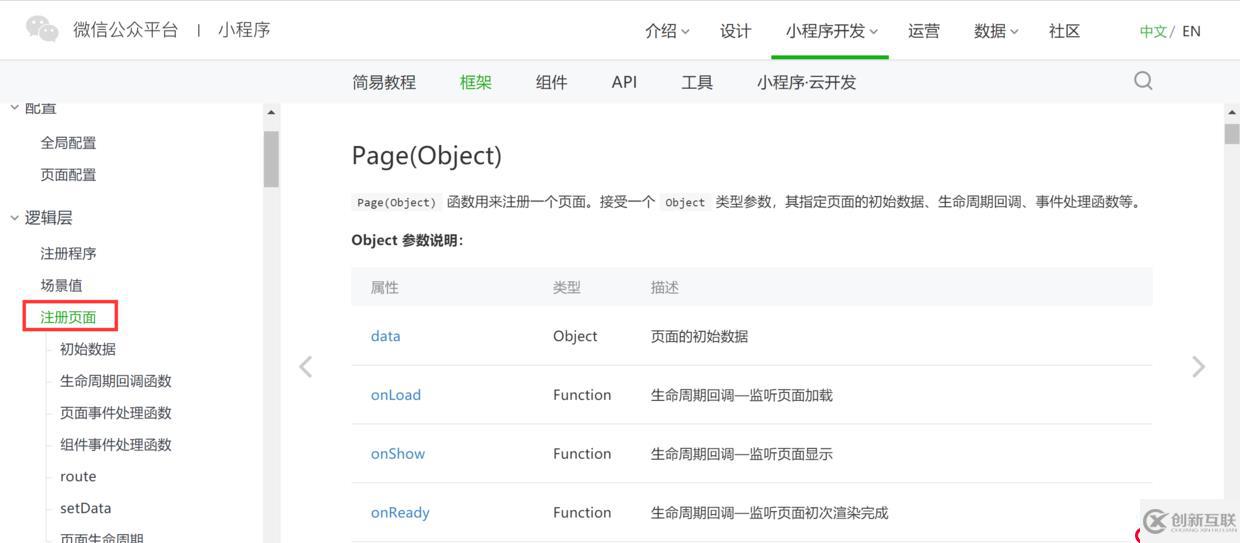Click the search magnifier icon
This screenshot has height=543, width=1240.
[1143, 81]
